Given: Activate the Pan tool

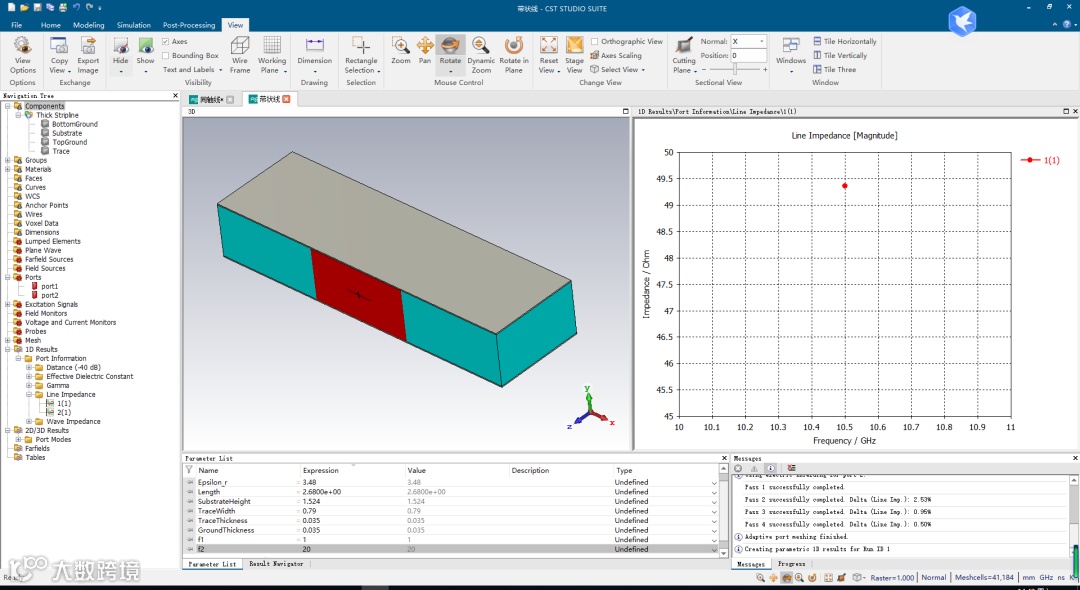Looking at the screenshot, I should pos(425,50).
